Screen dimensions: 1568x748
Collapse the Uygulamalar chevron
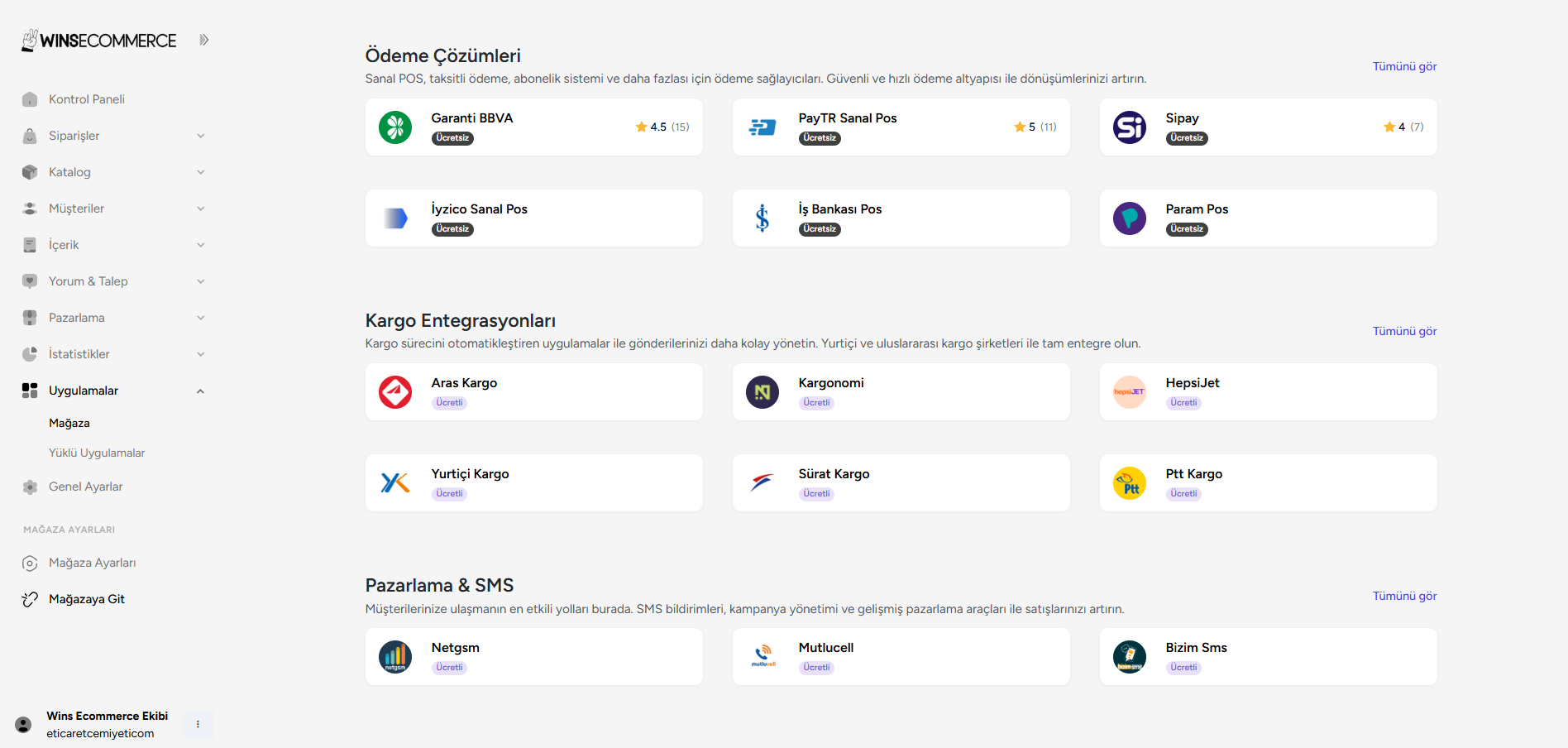(200, 391)
